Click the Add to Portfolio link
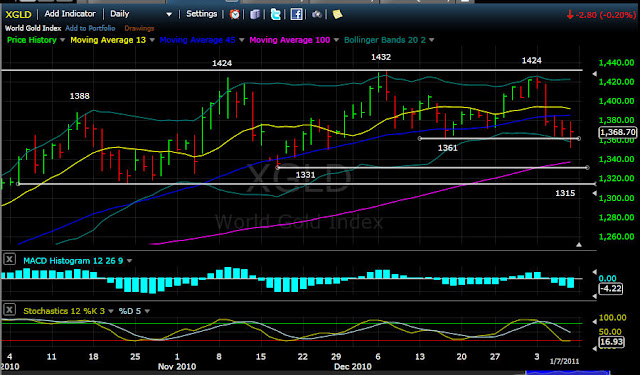 pyautogui.click(x=90, y=28)
